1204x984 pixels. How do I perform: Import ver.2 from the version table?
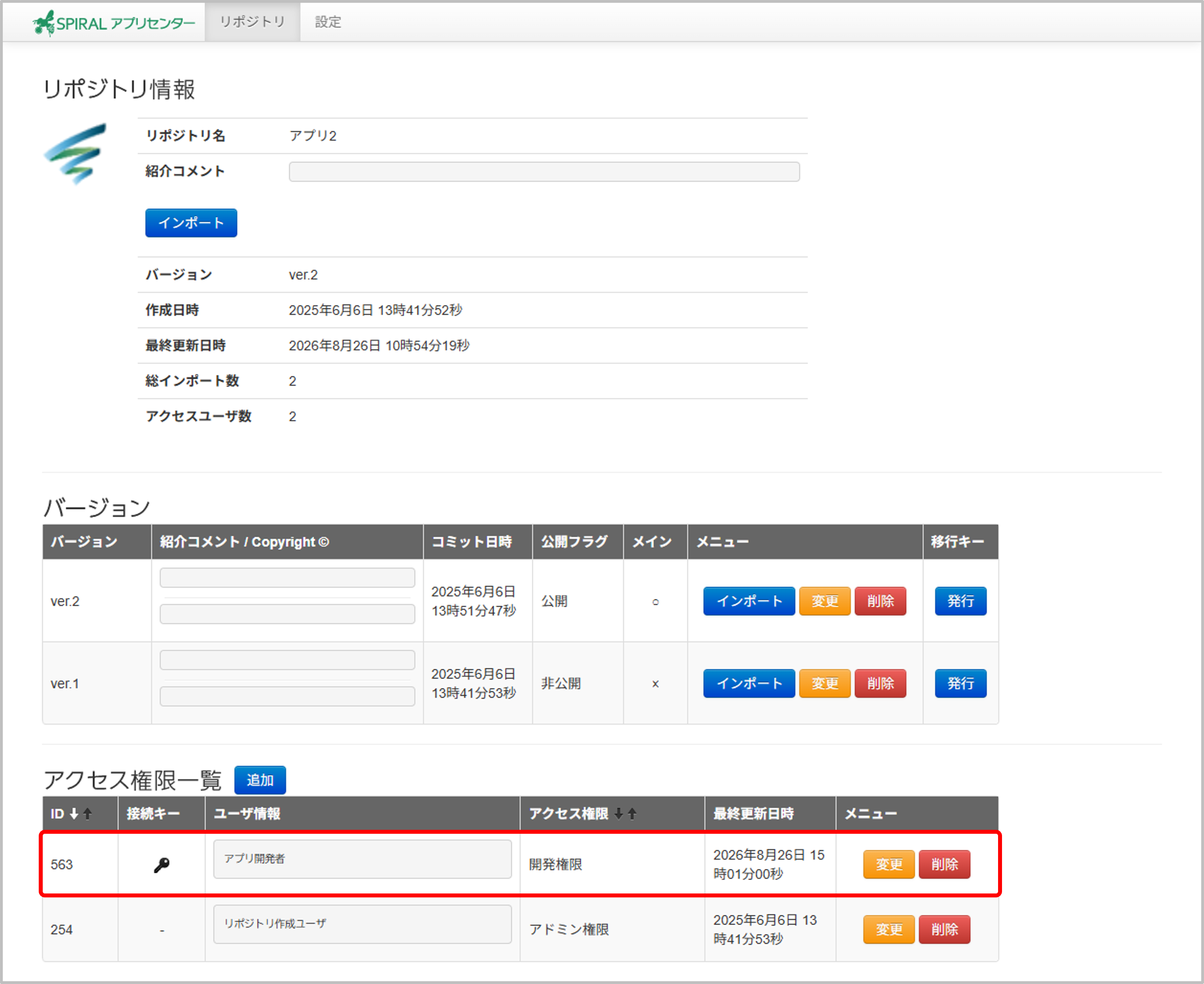click(749, 601)
